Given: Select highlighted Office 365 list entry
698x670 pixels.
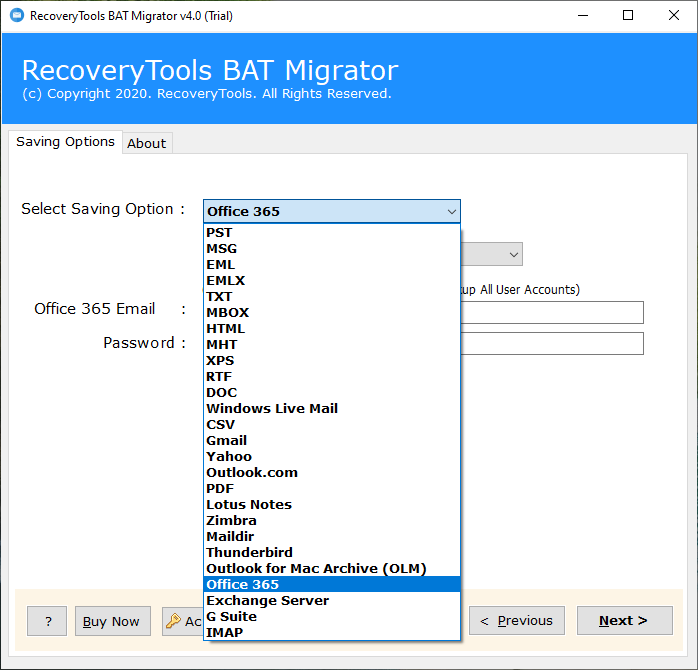Looking at the screenshot, I should point(332,585).
